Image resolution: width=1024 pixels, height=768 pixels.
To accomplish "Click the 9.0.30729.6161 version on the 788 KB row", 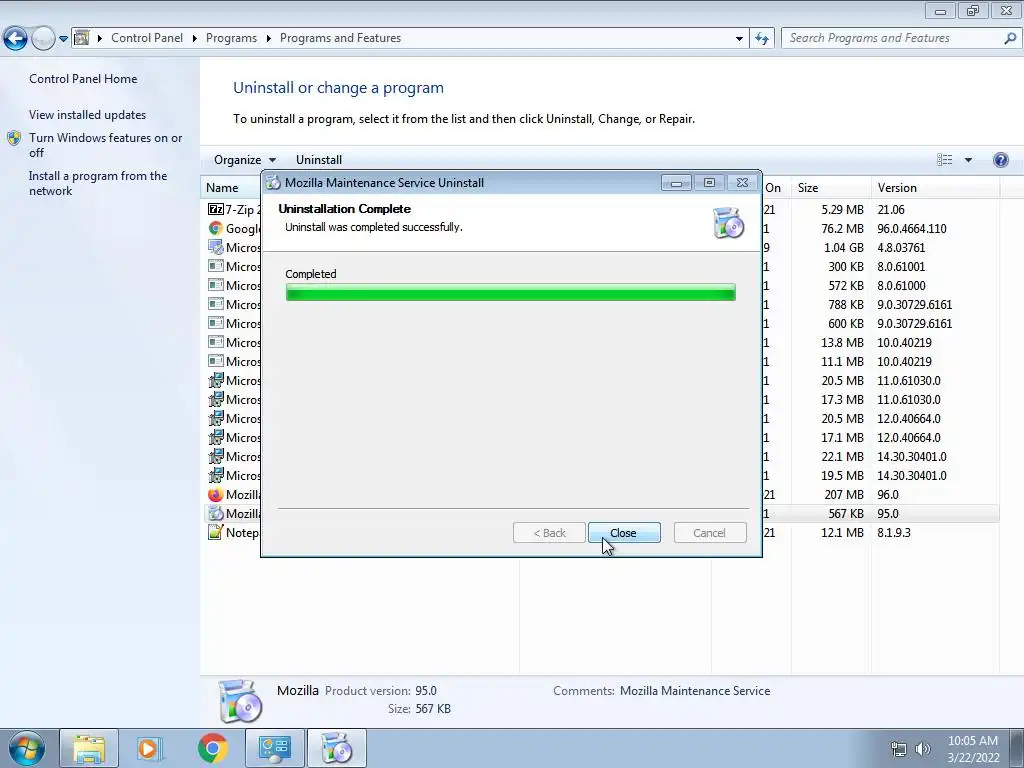I will click(x=914, y=305).
